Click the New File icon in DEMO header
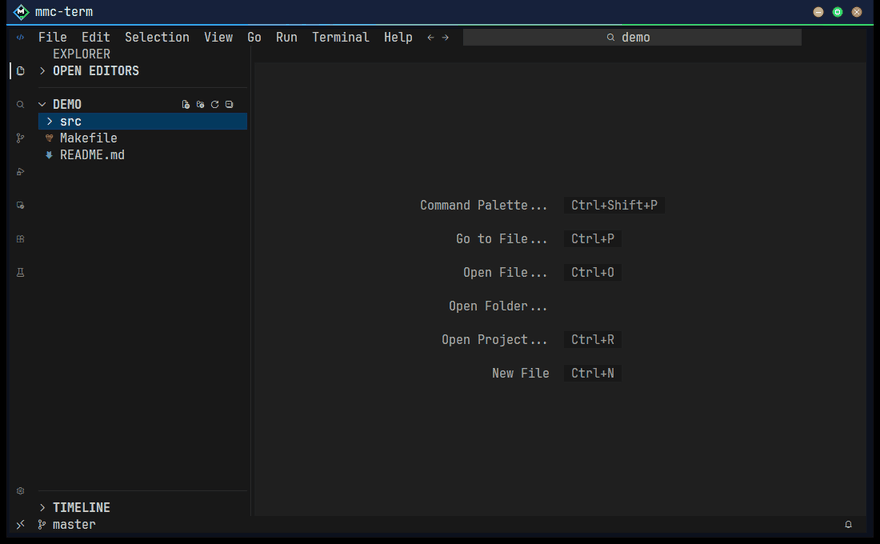Image resolution: width=880 pixels, height=544 pixels. click(186, 104)
